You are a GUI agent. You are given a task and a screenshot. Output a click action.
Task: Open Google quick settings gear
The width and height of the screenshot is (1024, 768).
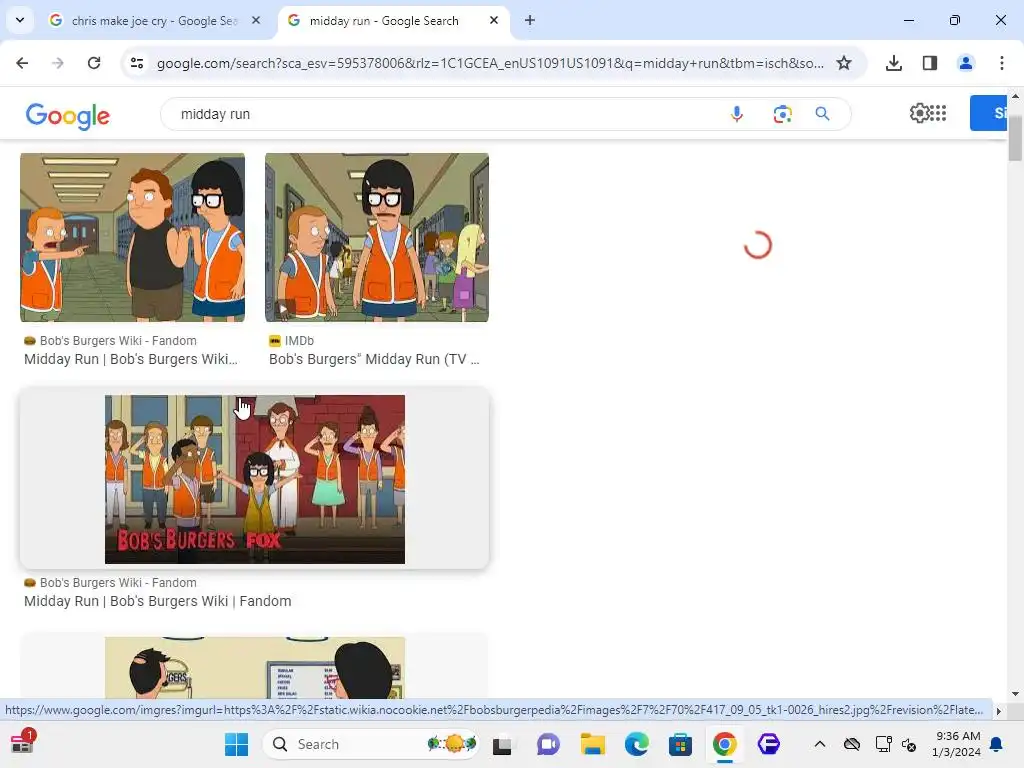(920, 113)
